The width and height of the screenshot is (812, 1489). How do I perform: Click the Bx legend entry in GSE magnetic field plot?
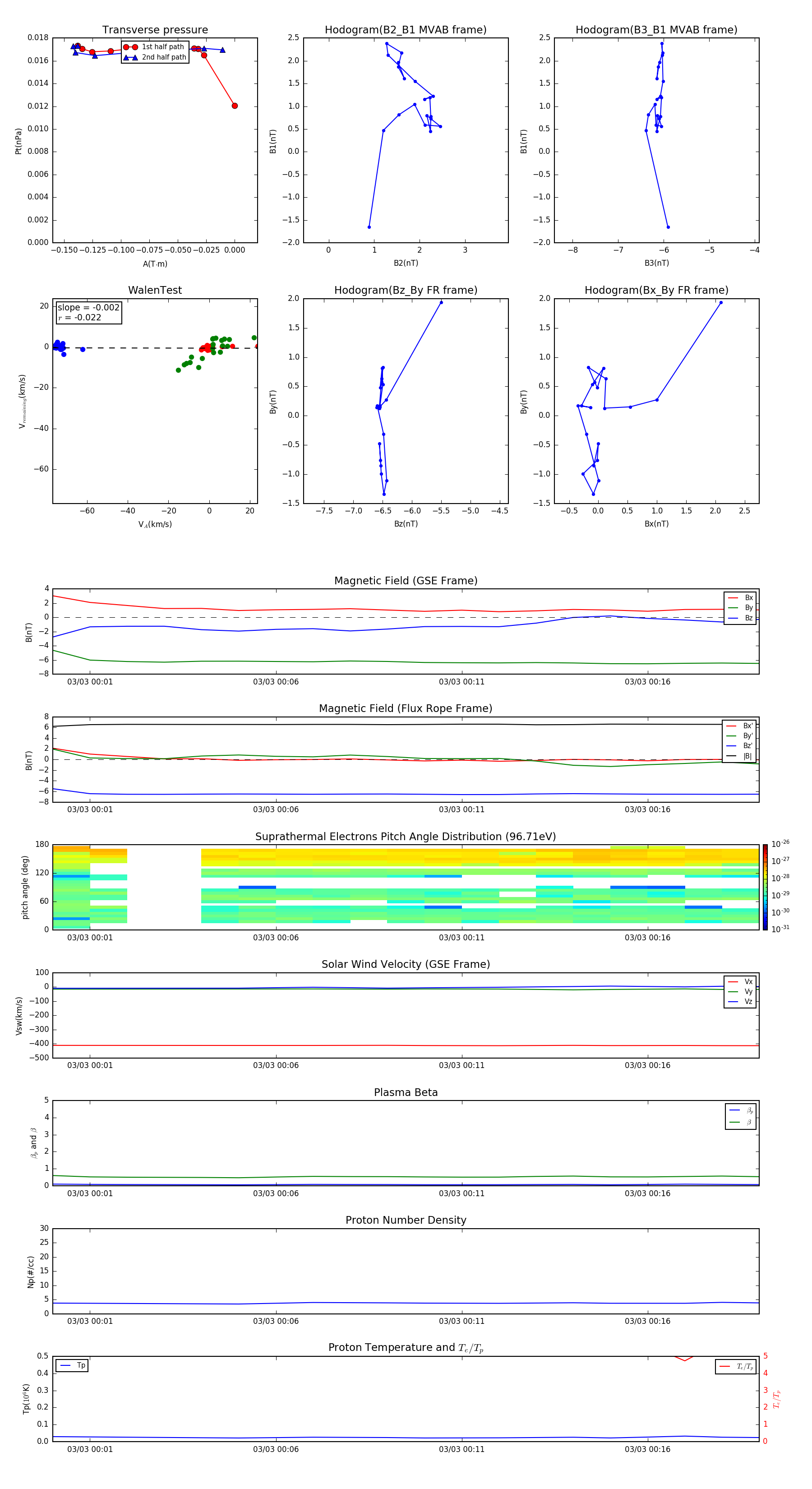coord(740,598)
